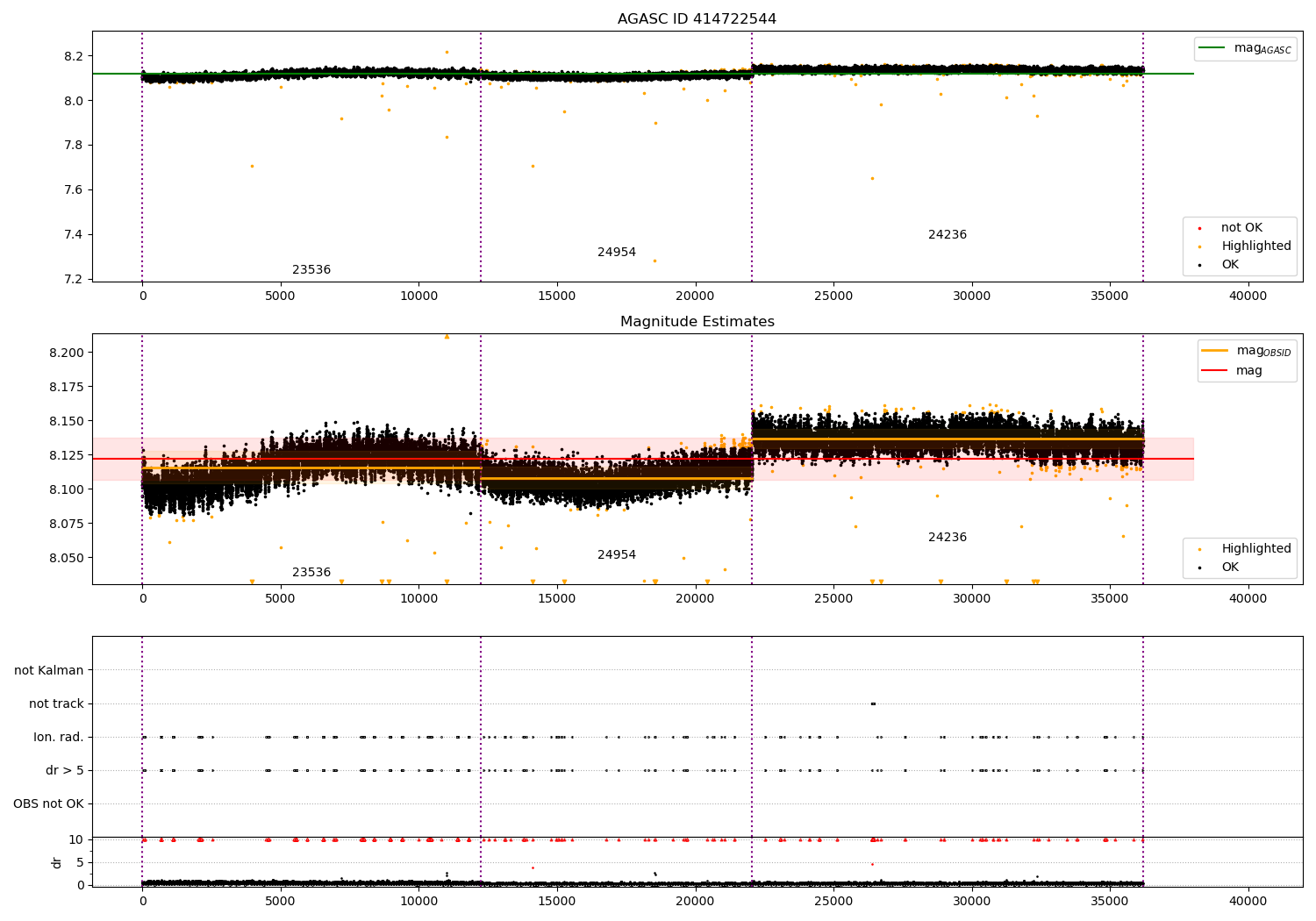The height and width of the screenshot is (921, 1316).
Task: Click the red "mag" legend entry
Action: coord(1233,371)
